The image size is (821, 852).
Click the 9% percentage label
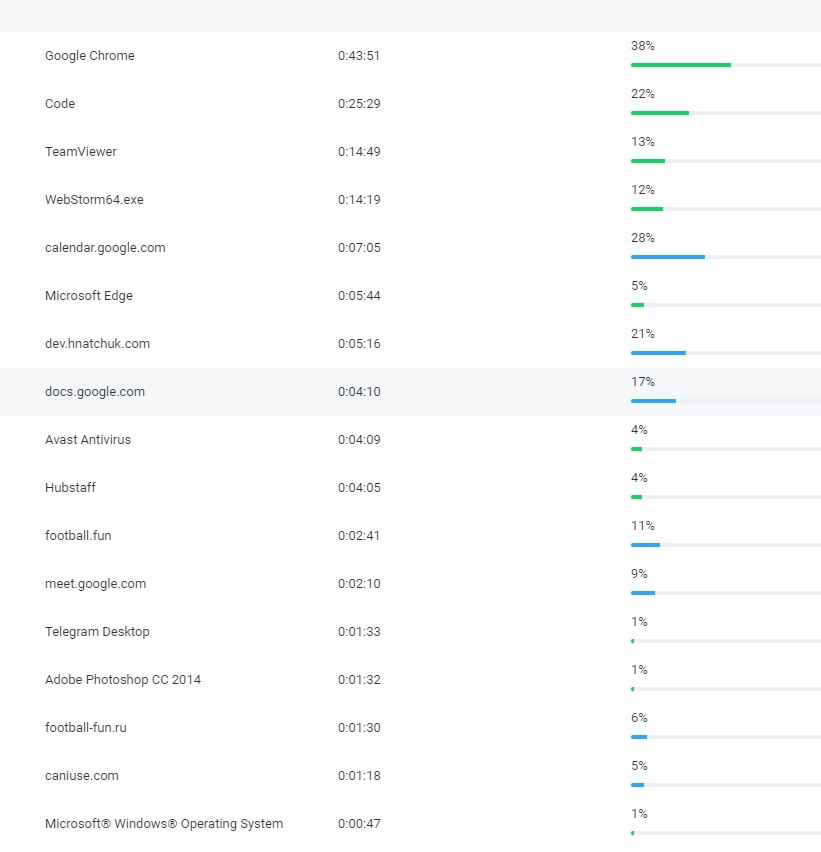pyautogui.click(x=639, y=574)
